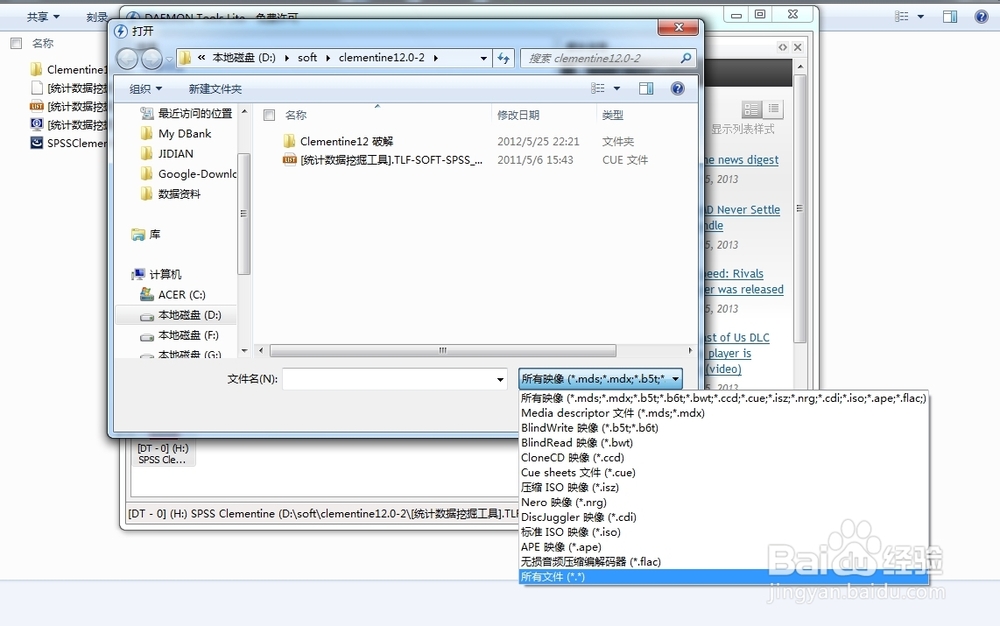Image resolution: width=1000 pixels, height=626 pixels.
Task: Open the file type filter combo box
Action: 600,379
